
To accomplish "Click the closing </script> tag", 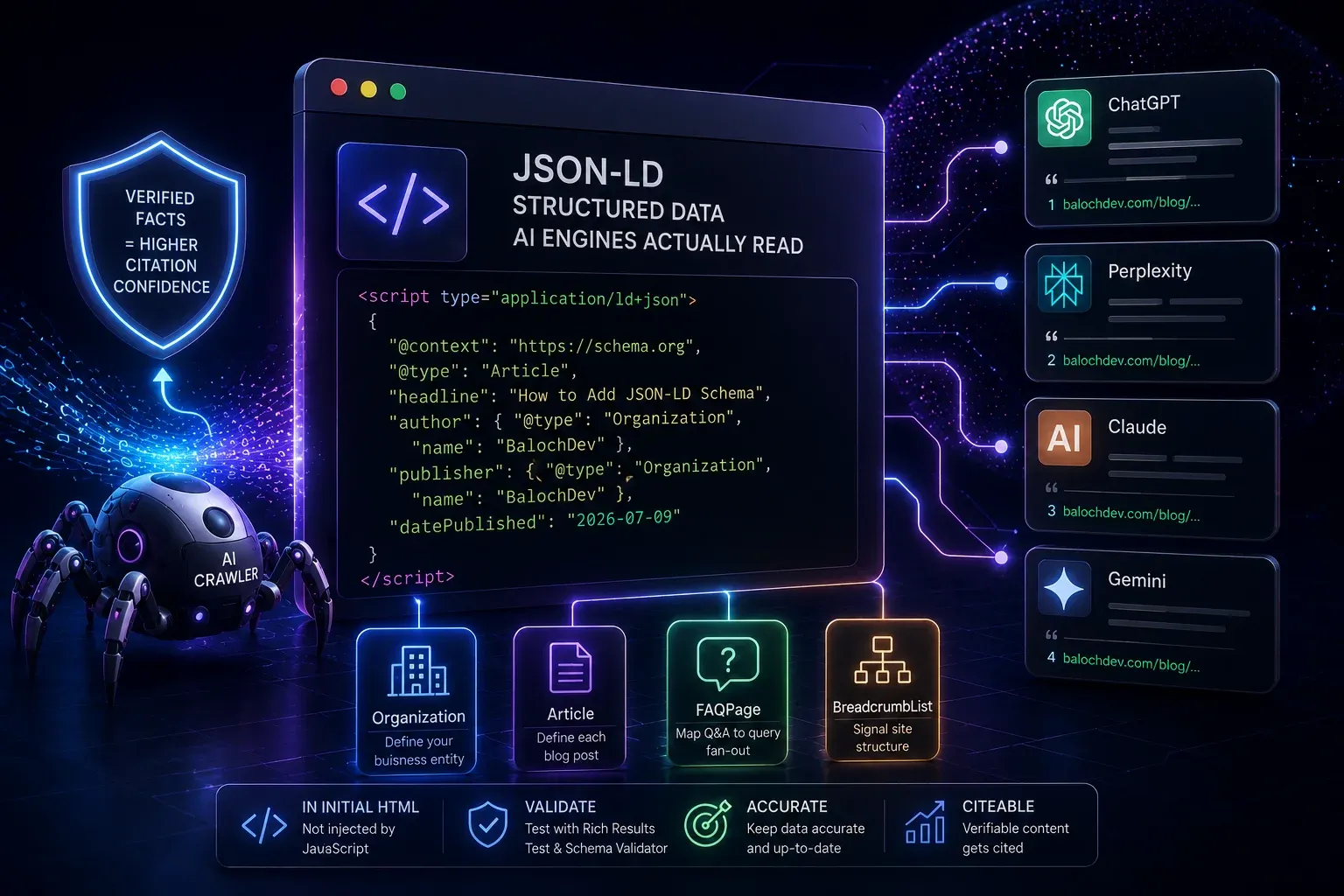I will coord(407,577).
